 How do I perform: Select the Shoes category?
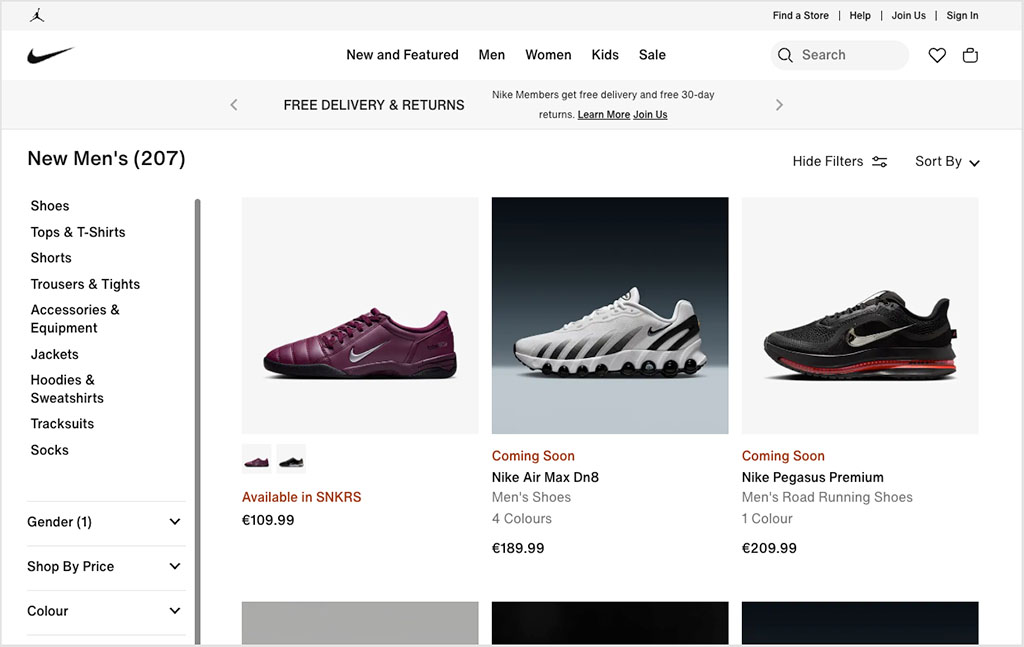[x=50, y=206]
